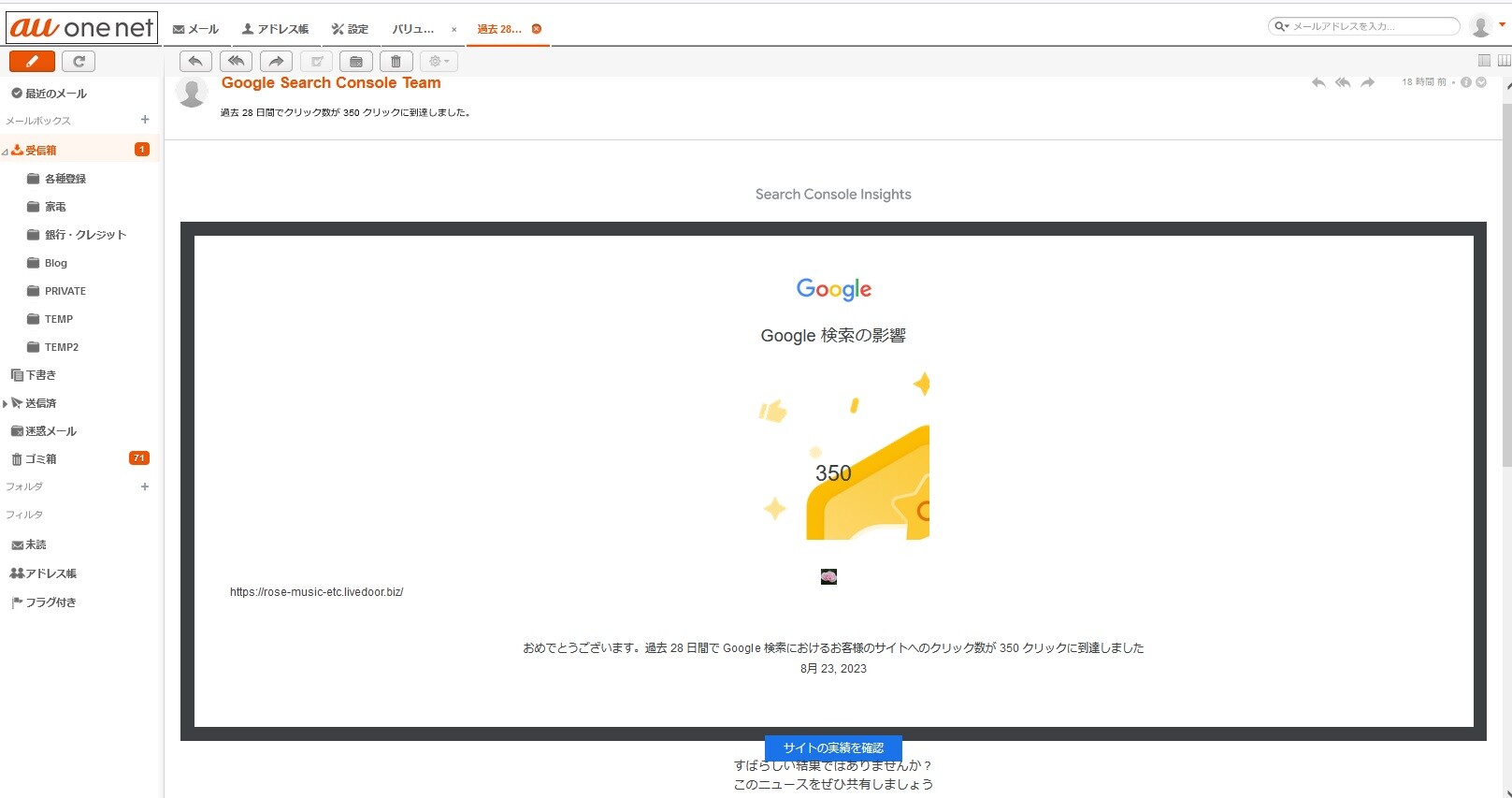Delete the message with the trash toolbar icon
The width and height of the screenshot is (1512, 798).
coord(396,62)
